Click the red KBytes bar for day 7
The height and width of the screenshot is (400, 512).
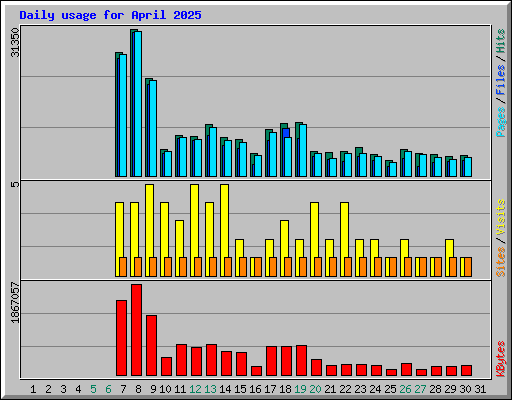(121, 338)
